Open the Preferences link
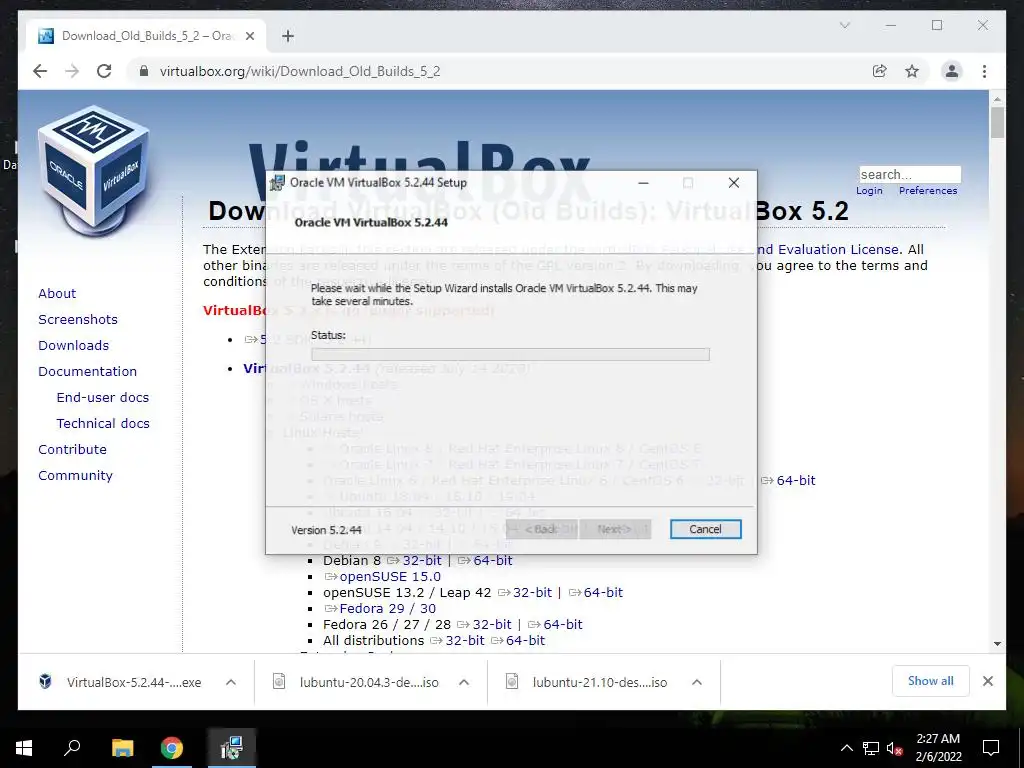This screenshot has width=1024, height=768. 928,191
